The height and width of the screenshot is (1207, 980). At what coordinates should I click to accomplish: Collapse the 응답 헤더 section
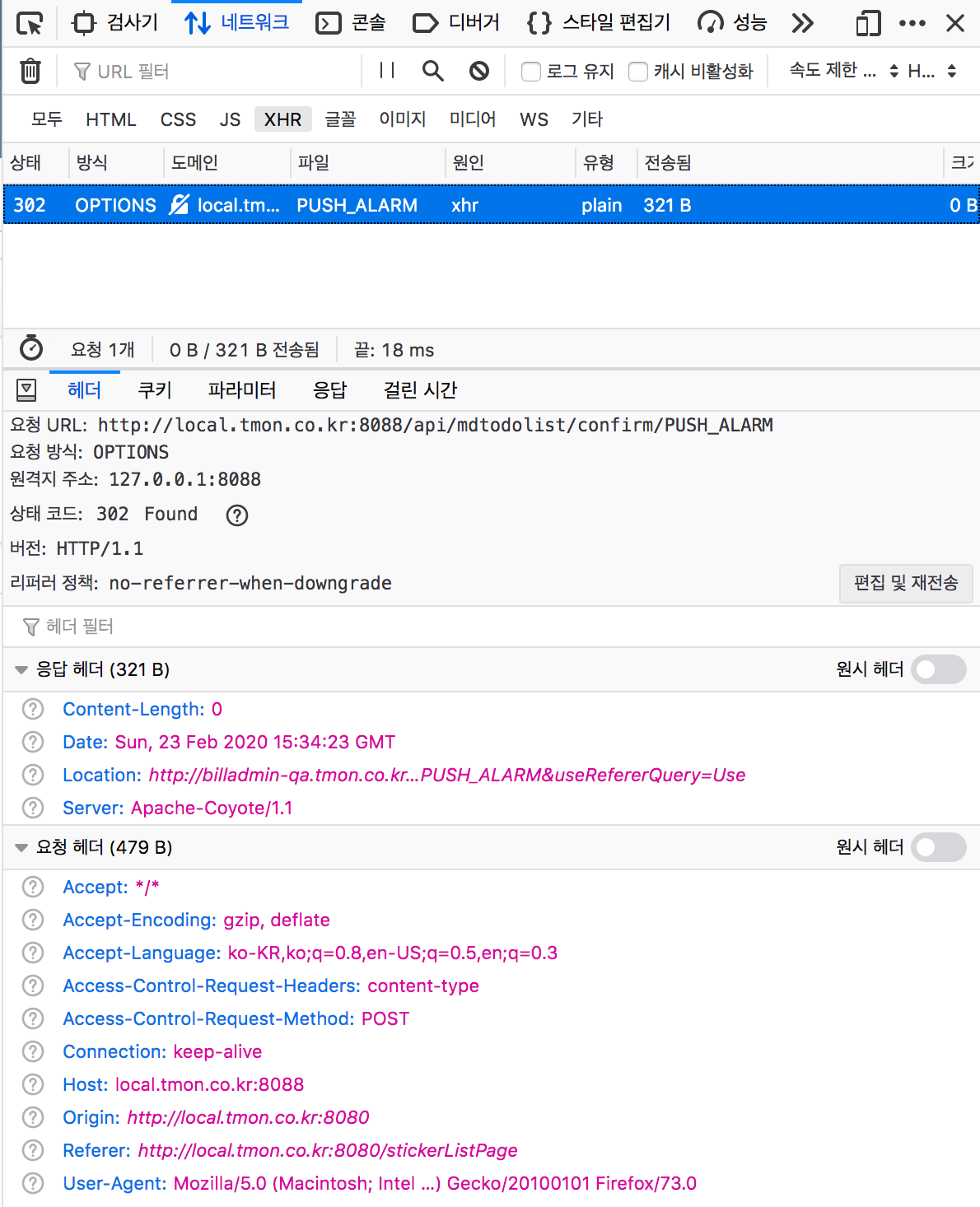point(21,669)
